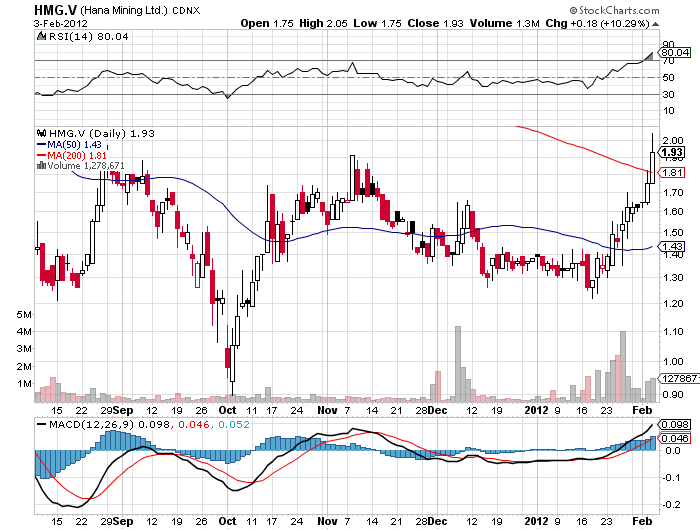The width and height of the screenshot is (700, 530).
Task: Click the 1.81 MA(200) axis tag
Action: pos(672,172)
